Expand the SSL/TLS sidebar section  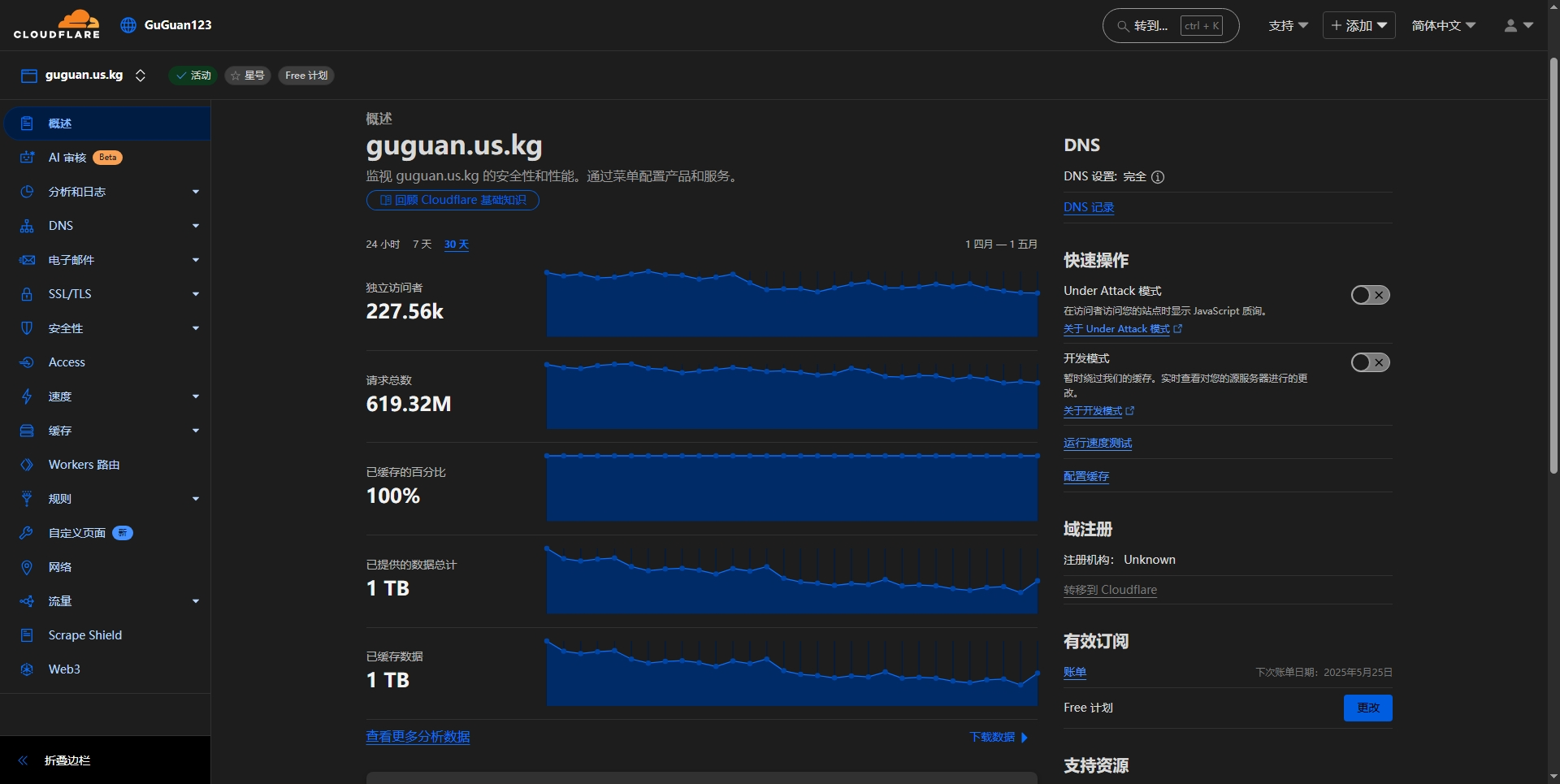point(196,294)
